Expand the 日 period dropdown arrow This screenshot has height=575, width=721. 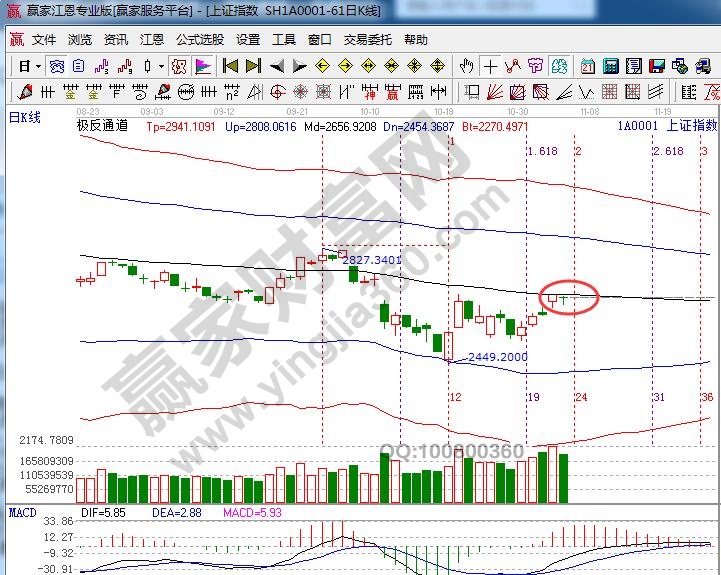point(38,67)
